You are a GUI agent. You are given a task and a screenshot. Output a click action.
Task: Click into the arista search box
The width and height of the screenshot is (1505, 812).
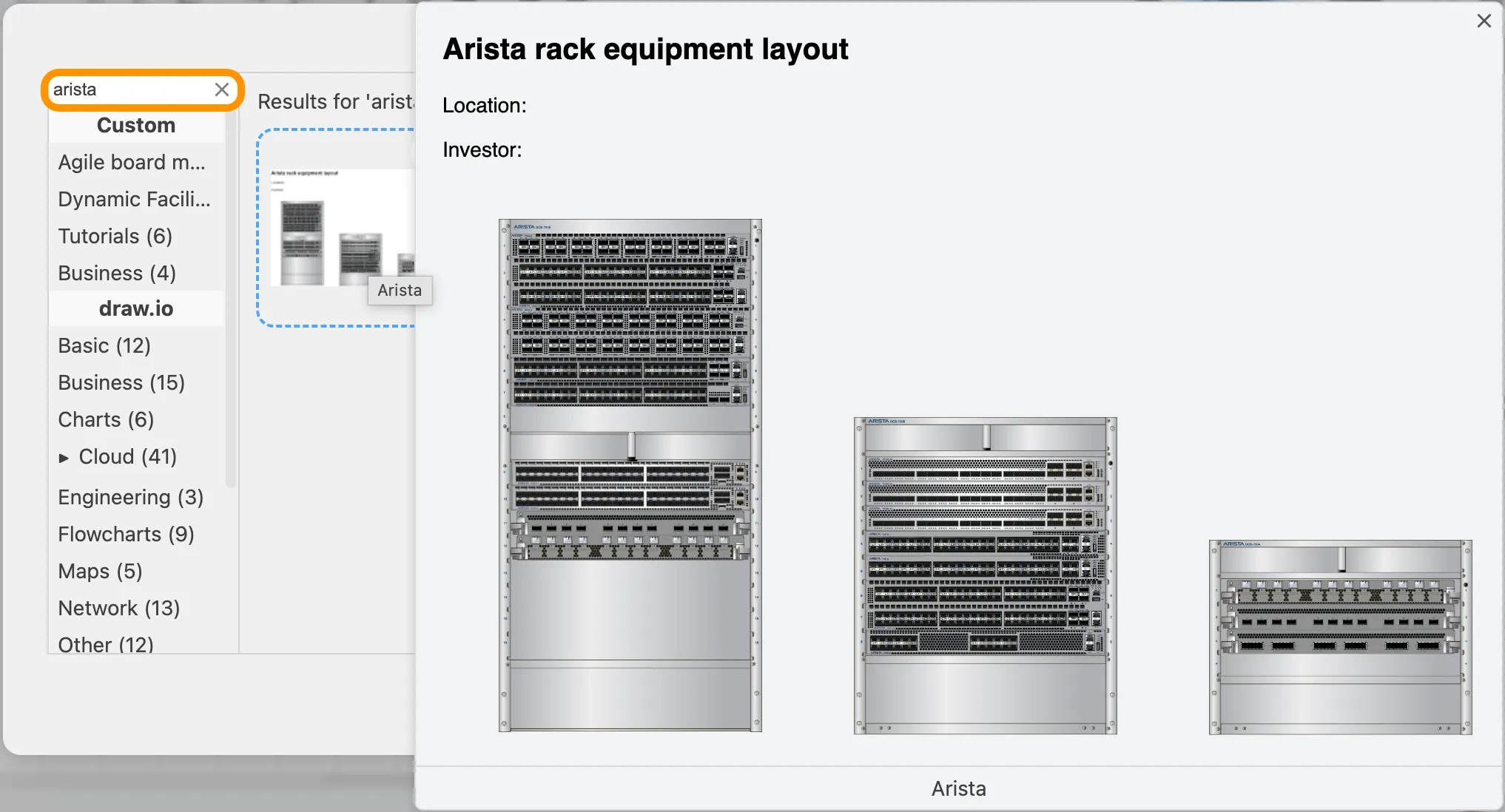(130, 89)
